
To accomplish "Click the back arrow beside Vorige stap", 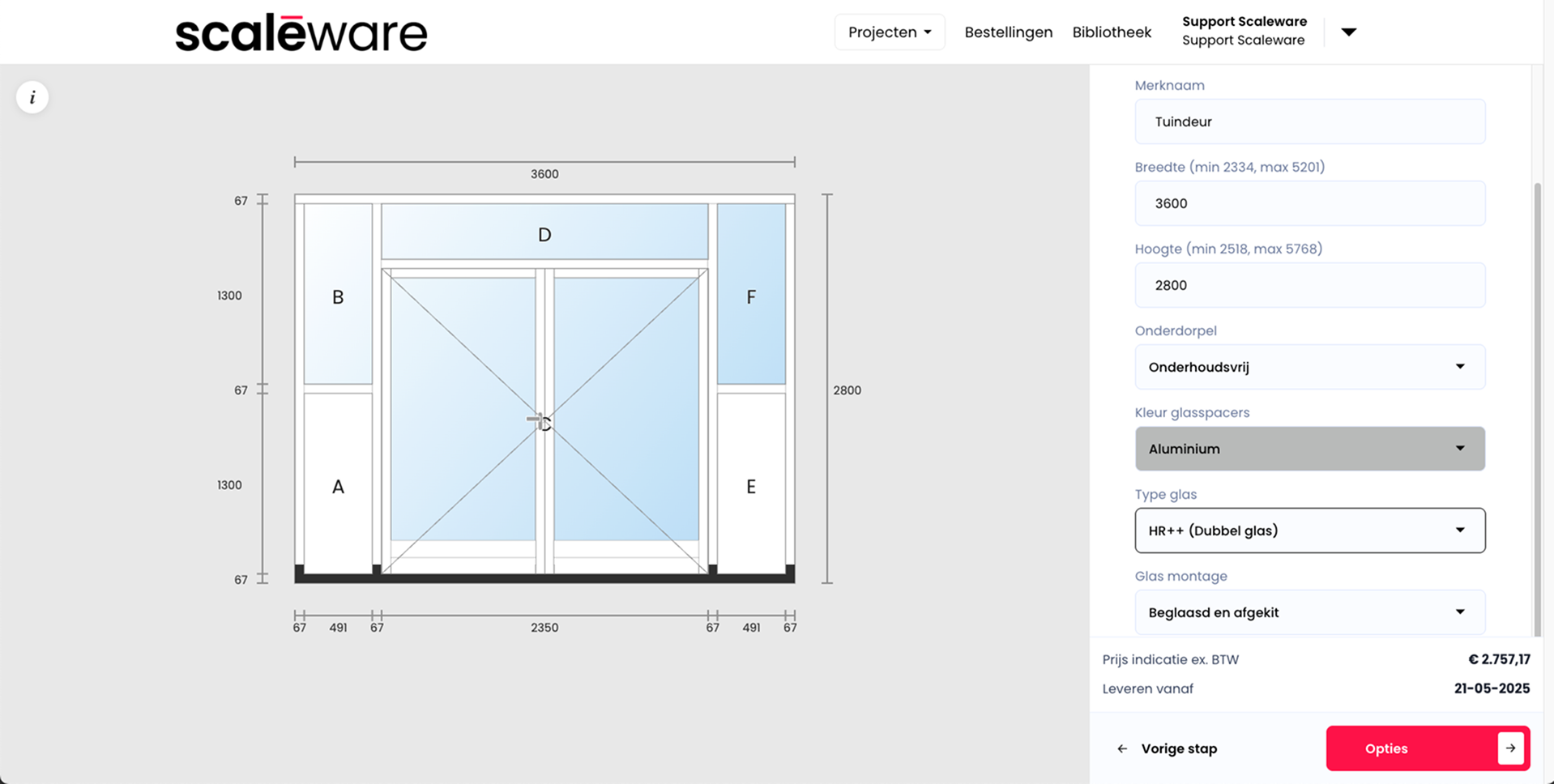I will click(1122, 748).
